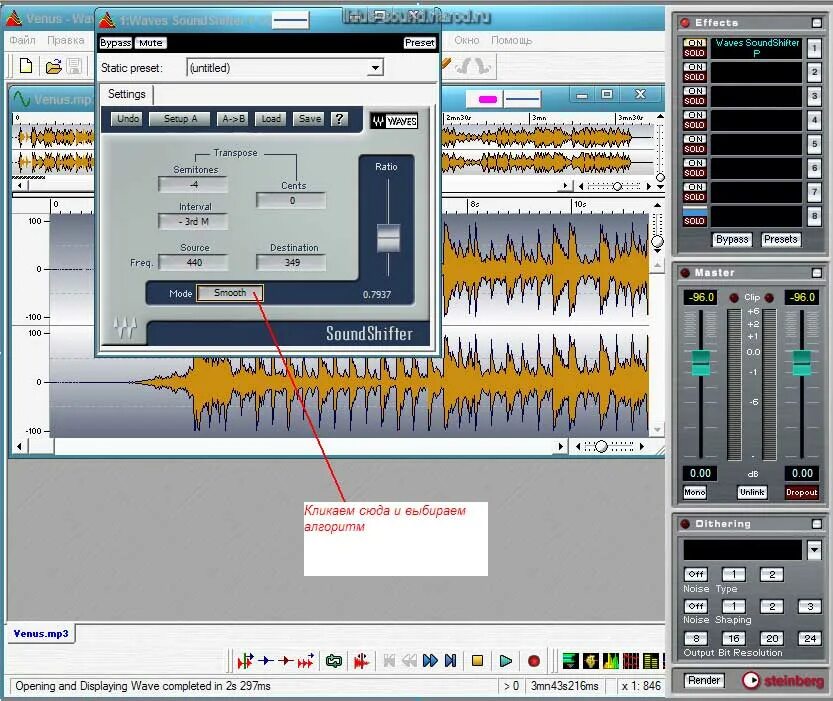Toggle Mono in Master section
Screen dimensions: 833x701
pos(695,492)
